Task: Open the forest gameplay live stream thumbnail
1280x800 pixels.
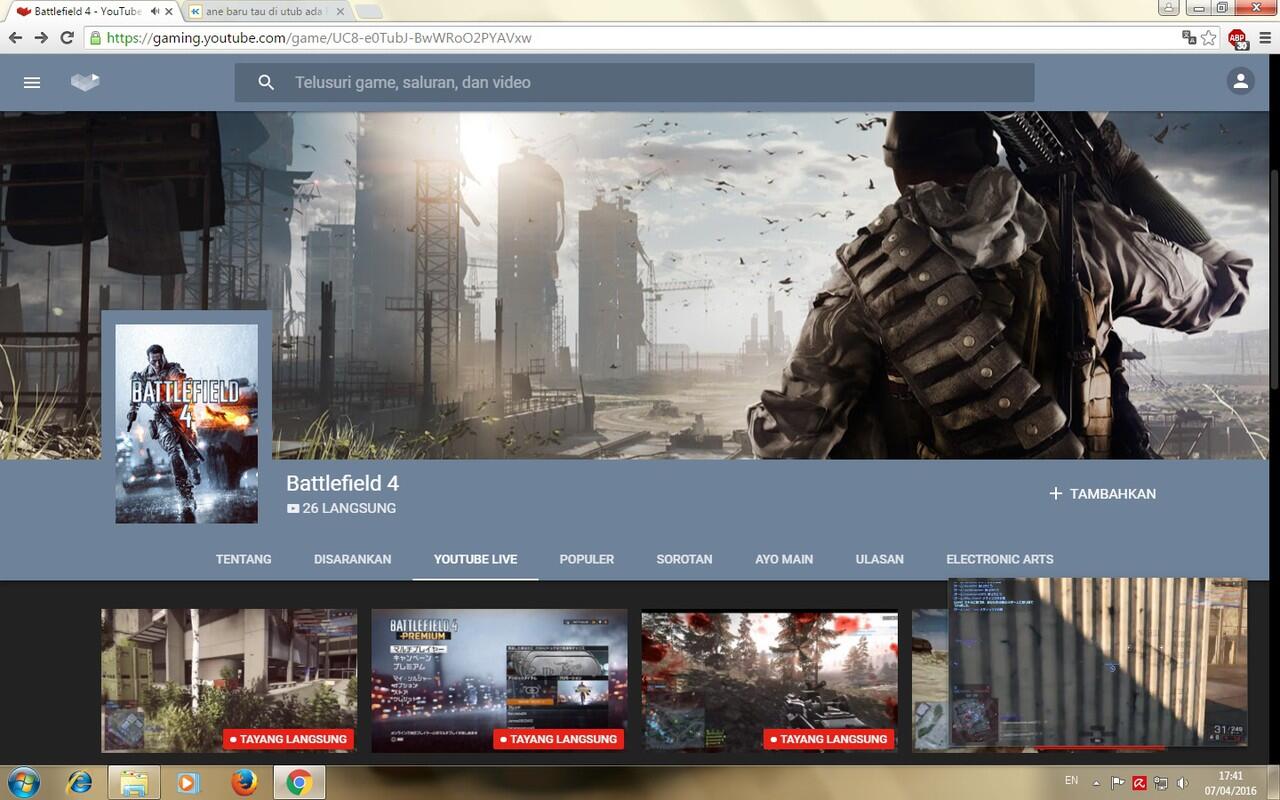Action: point(770,680)
